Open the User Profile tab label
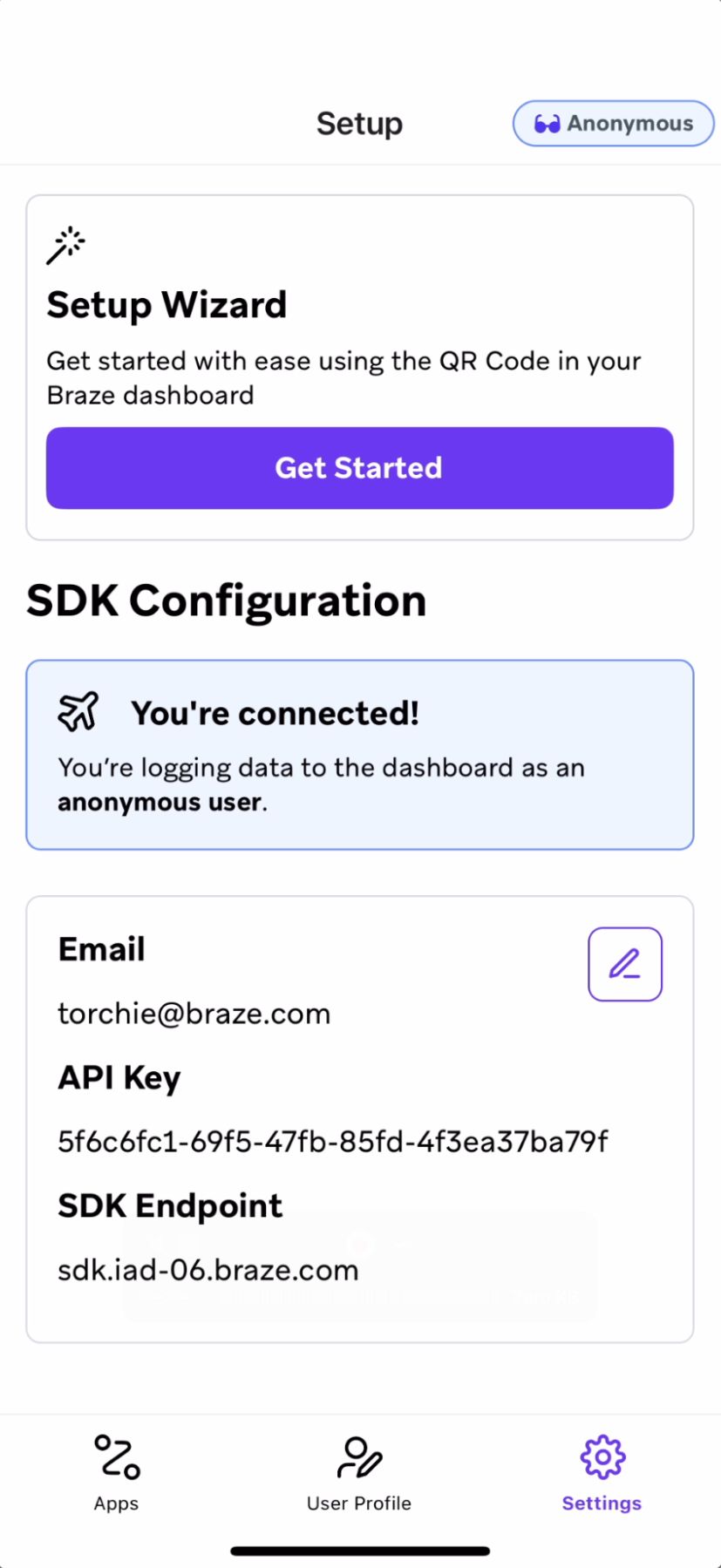 tap(359, 1503)
